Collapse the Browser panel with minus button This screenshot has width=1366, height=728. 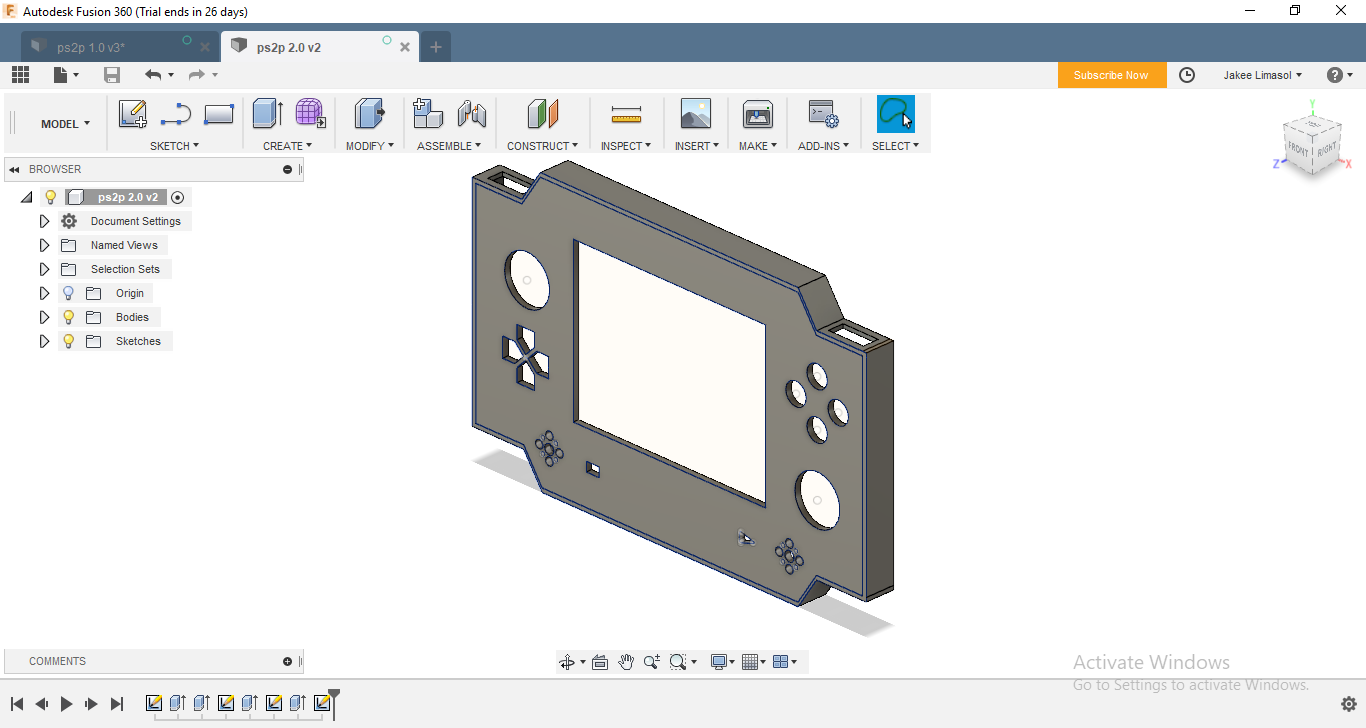[x=288, y=170]
